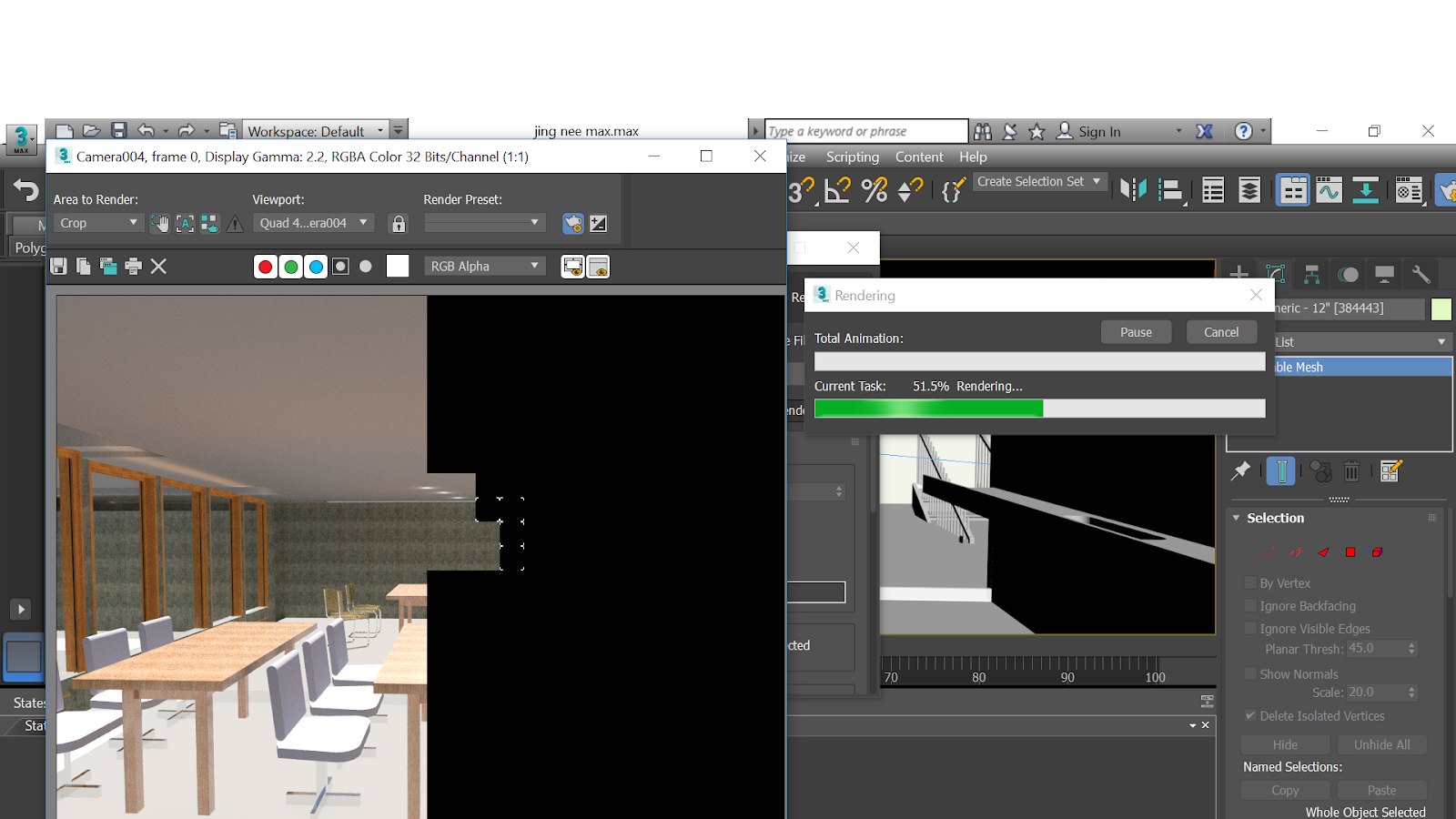Print the rendered image
This screenshot has height=819, width=1456.
134,266
